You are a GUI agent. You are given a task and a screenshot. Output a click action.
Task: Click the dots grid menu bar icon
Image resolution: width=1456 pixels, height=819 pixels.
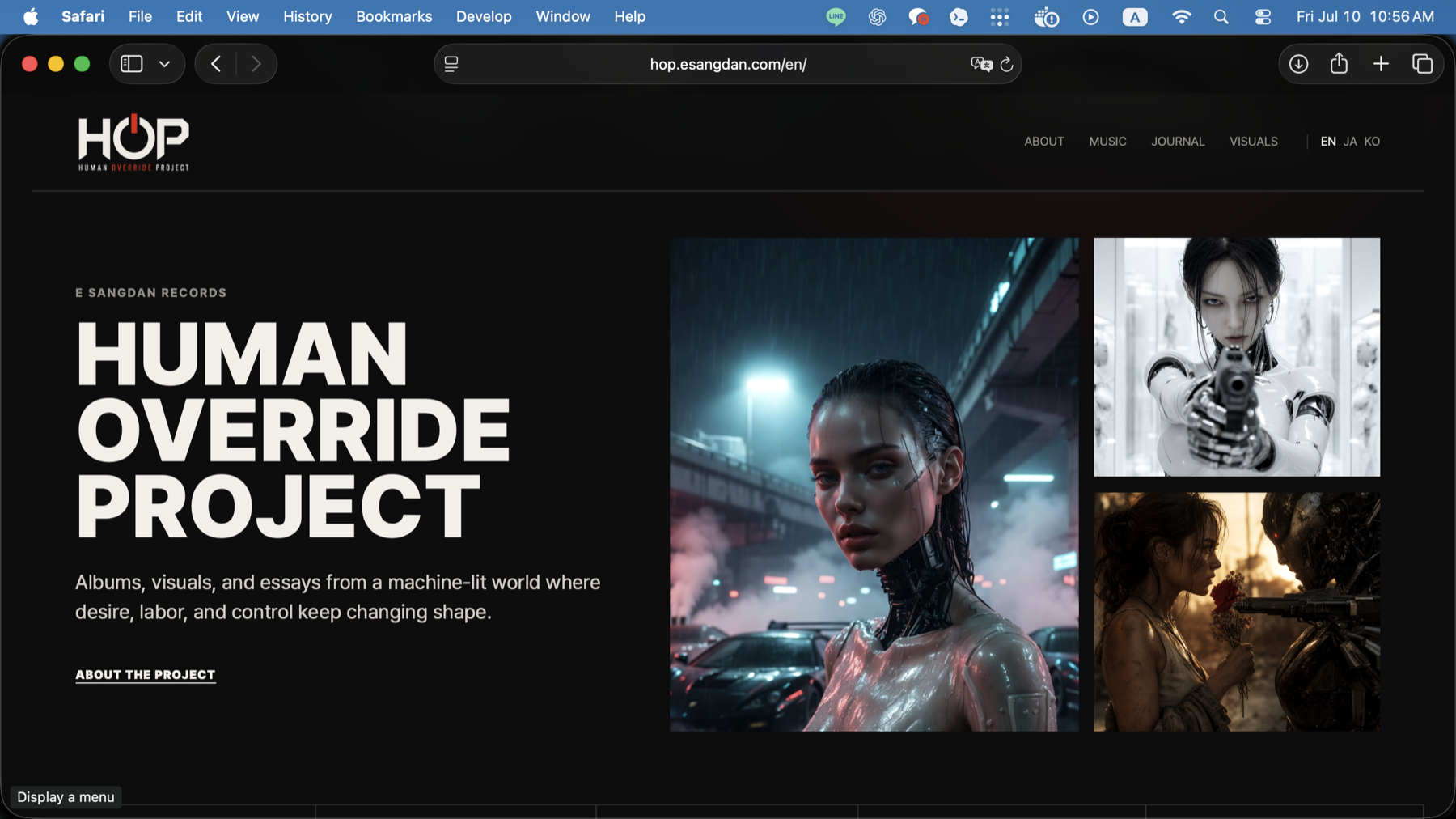pyautogui.click(x=1000, y=16)
